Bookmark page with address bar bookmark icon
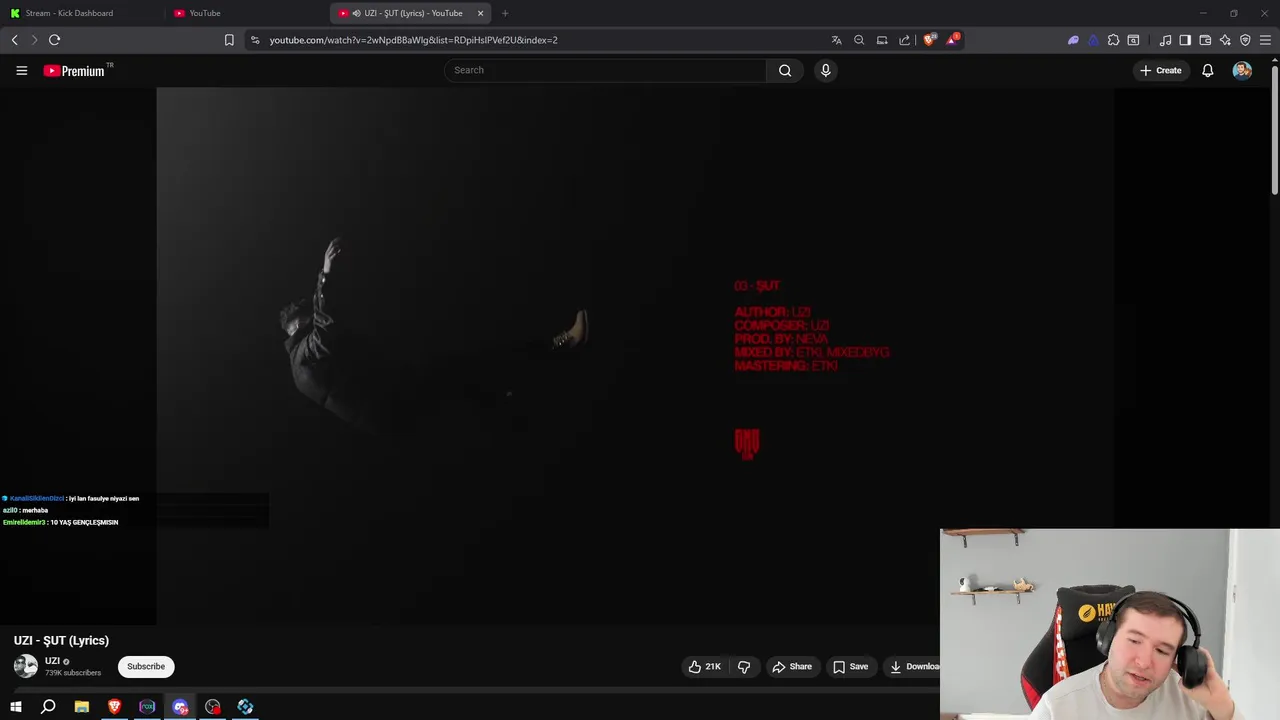1280x720 pixels. pos(229,40)
